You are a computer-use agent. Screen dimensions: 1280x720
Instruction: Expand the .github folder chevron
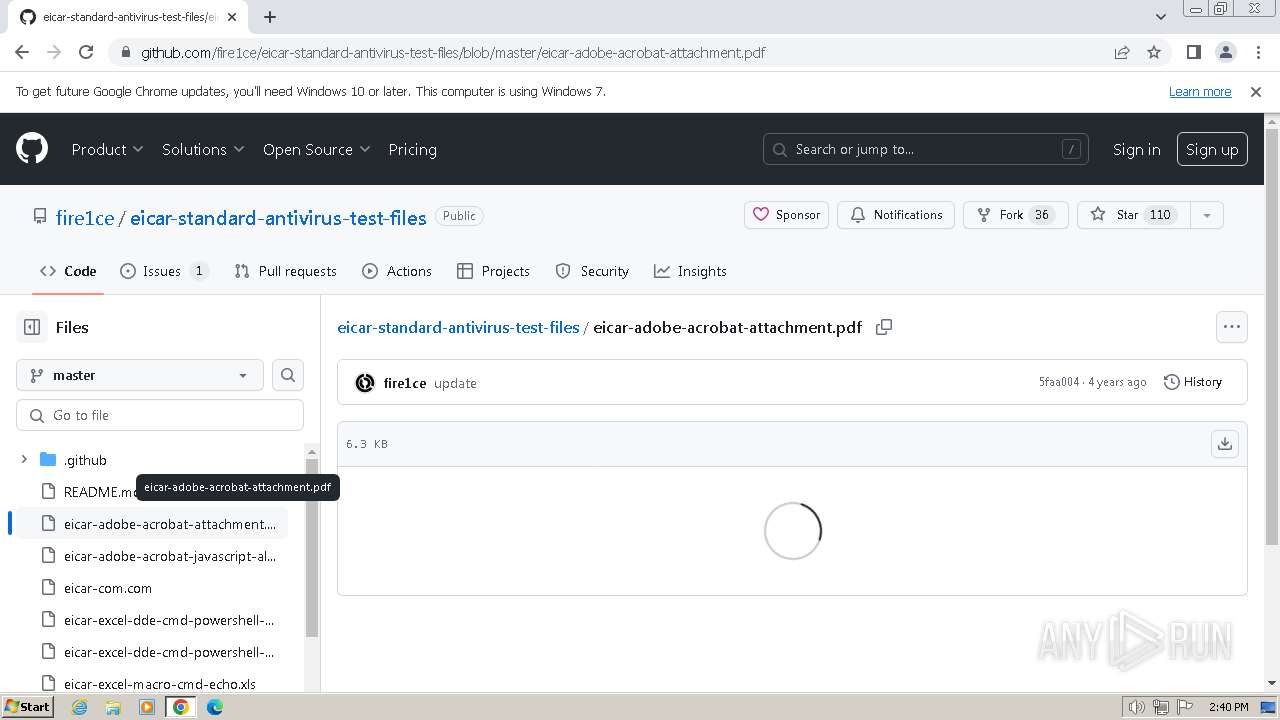point(24,460)
